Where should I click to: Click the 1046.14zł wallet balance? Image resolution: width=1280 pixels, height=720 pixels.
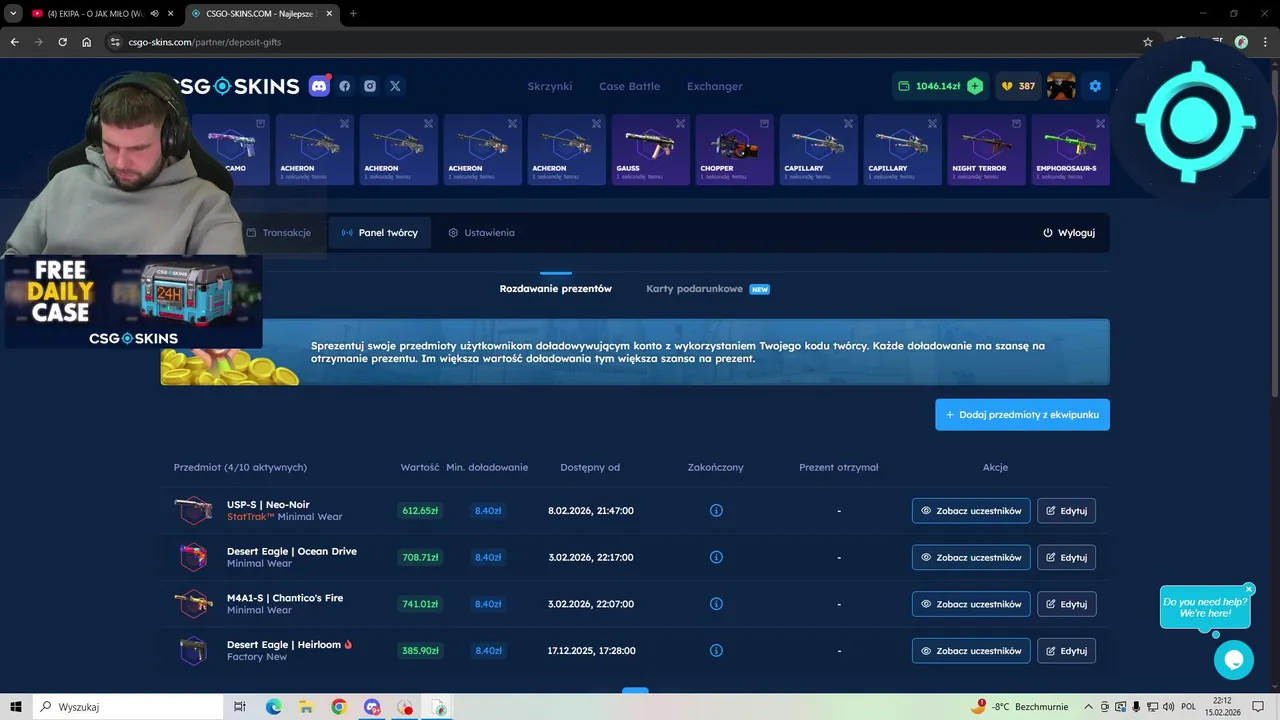click(x=929, y=86)
